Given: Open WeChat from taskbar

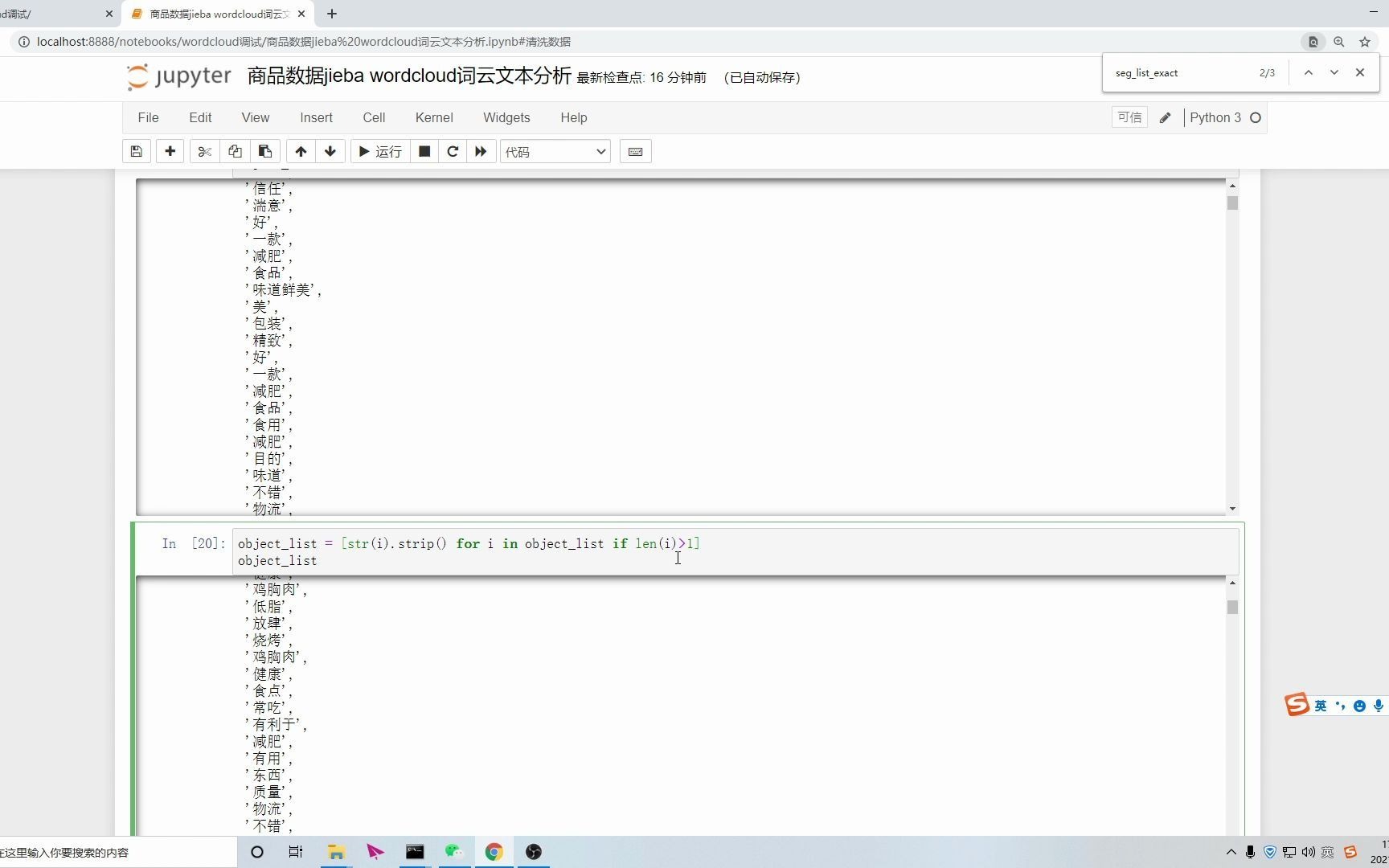Looking at the screenshot, I should coord(454,852).
